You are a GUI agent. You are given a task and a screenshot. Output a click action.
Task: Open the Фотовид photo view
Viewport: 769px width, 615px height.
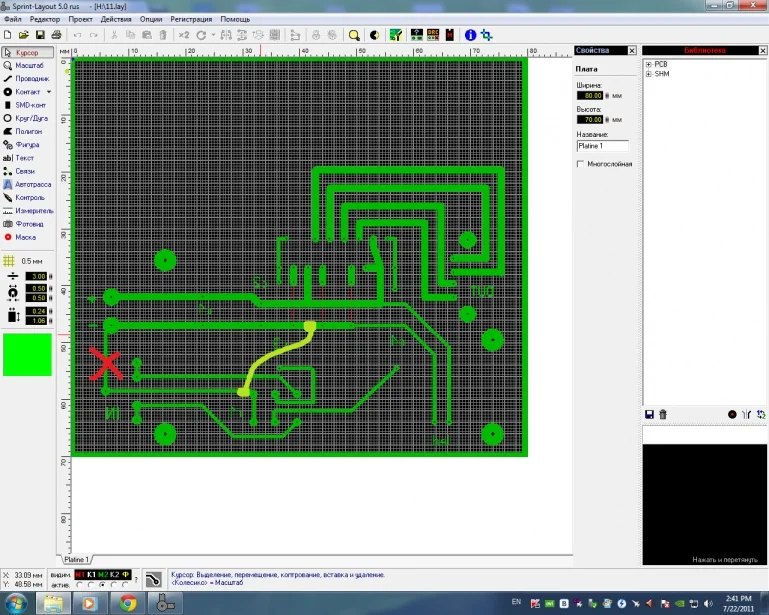(26, 224)
